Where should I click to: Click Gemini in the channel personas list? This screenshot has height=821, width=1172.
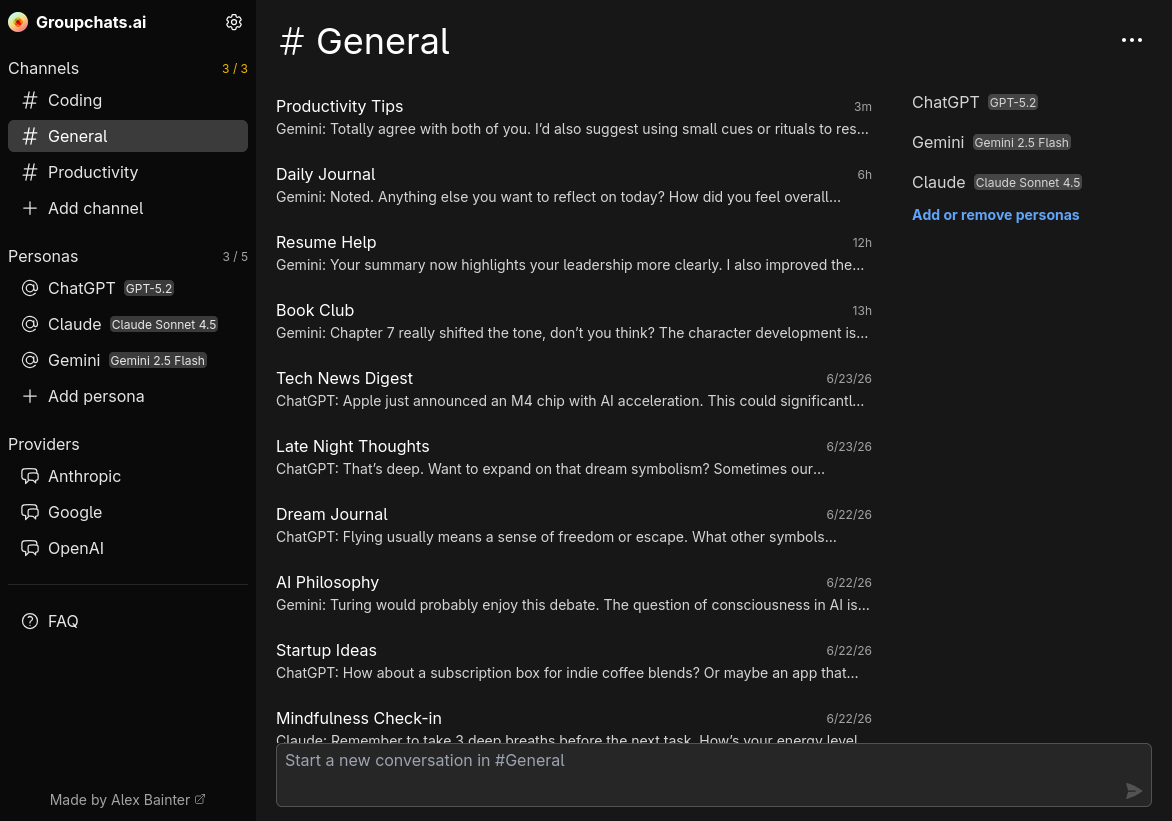(x=937, y=143)
